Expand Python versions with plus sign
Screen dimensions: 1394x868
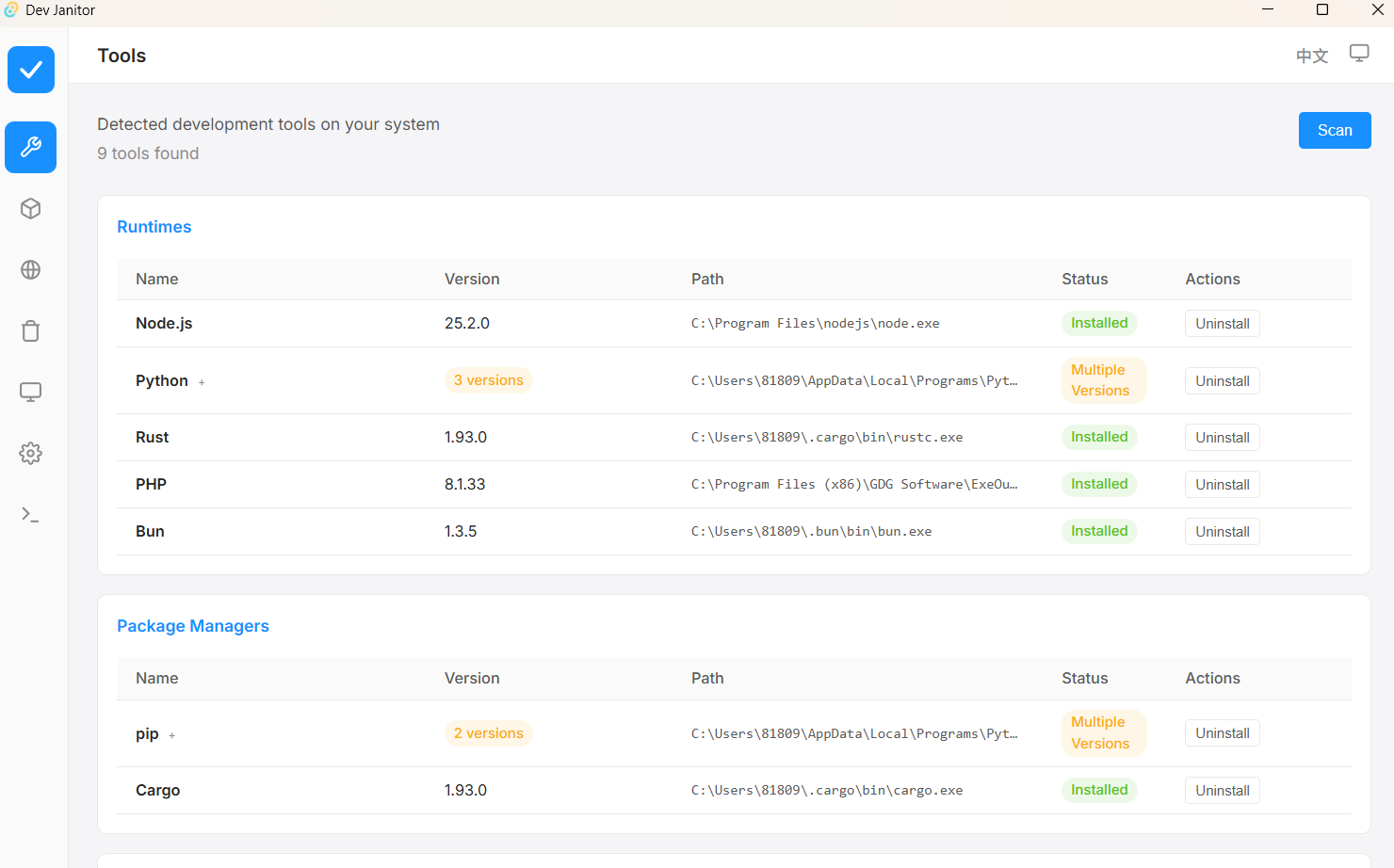pos(202,382)
